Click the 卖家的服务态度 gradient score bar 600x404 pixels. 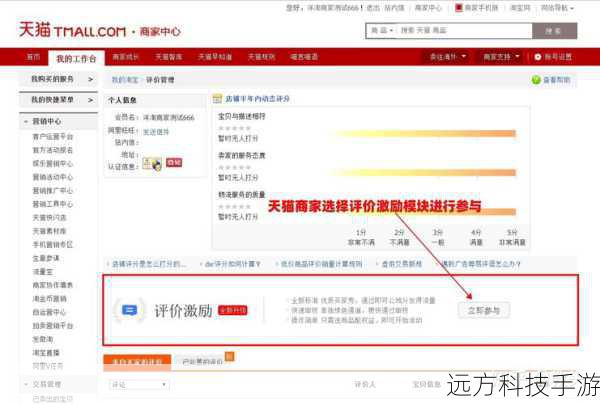click(425, 173)
